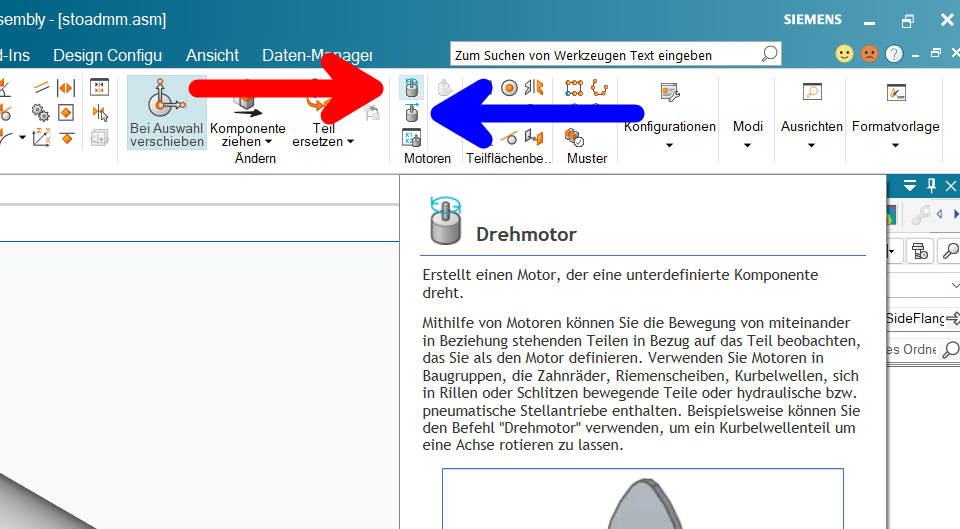Choose the pattern along curve icon
Image resolution: width=960 pixels, height=529 pixels.
coord(599,88)
